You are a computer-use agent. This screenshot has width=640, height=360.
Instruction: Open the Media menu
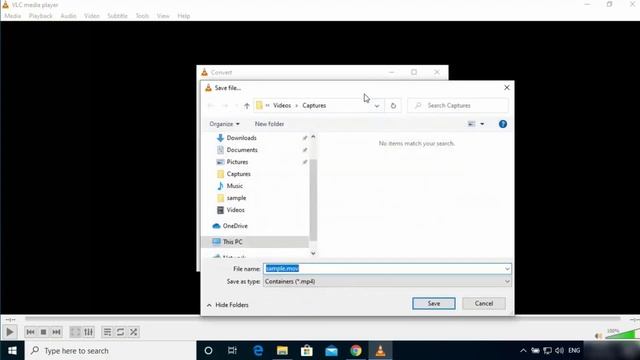tap(12, 16)
